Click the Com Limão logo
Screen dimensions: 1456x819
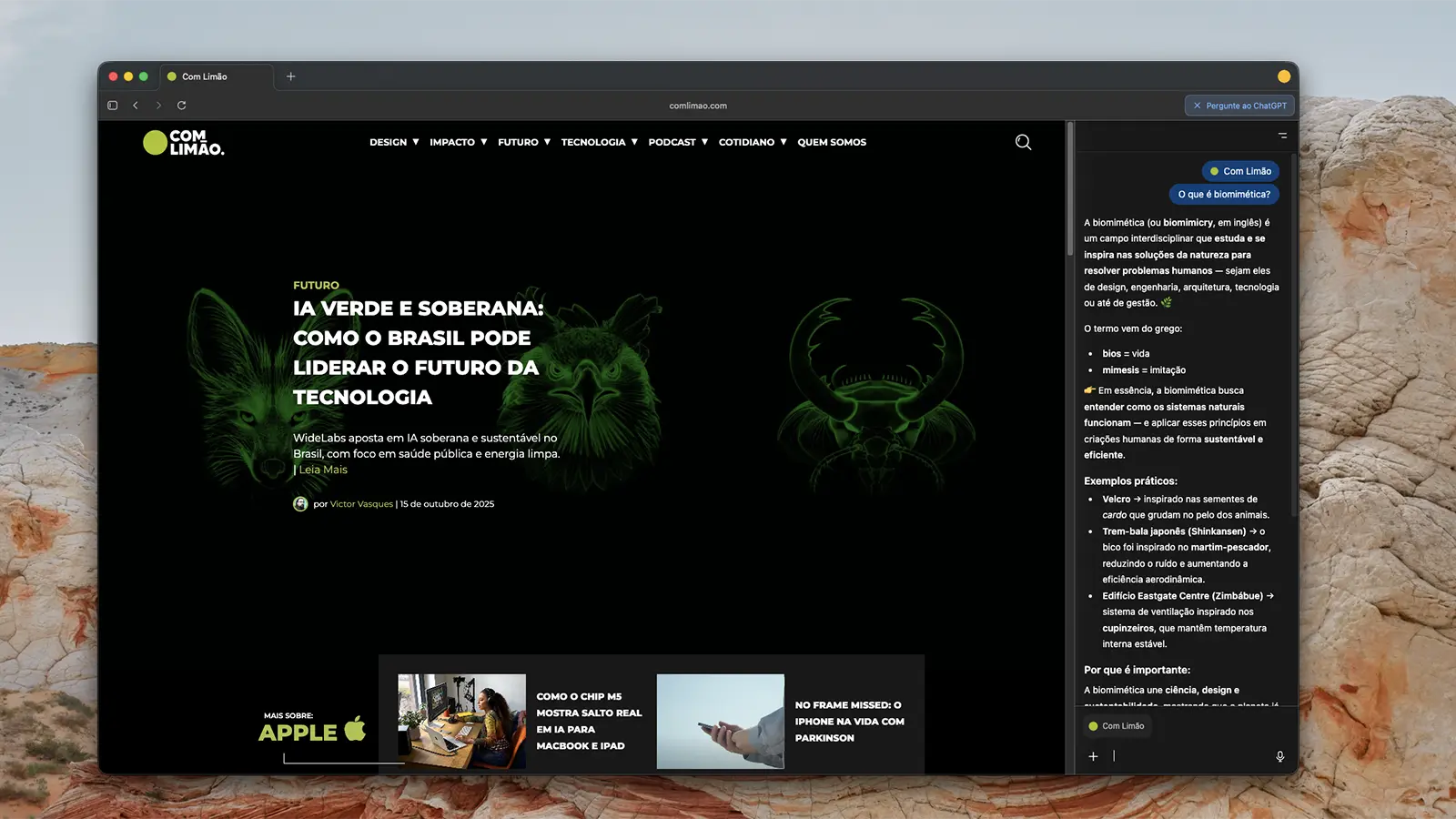point(184,143)
